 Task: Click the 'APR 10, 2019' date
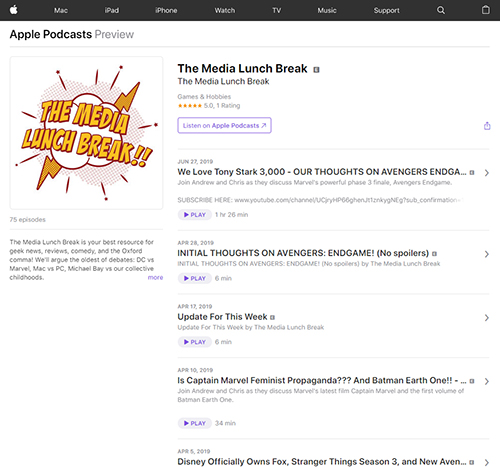195,370
